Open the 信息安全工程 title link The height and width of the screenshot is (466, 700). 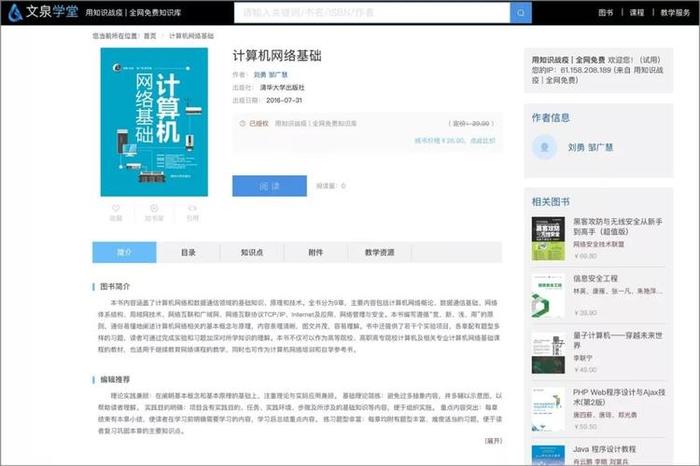click(595, 279)
